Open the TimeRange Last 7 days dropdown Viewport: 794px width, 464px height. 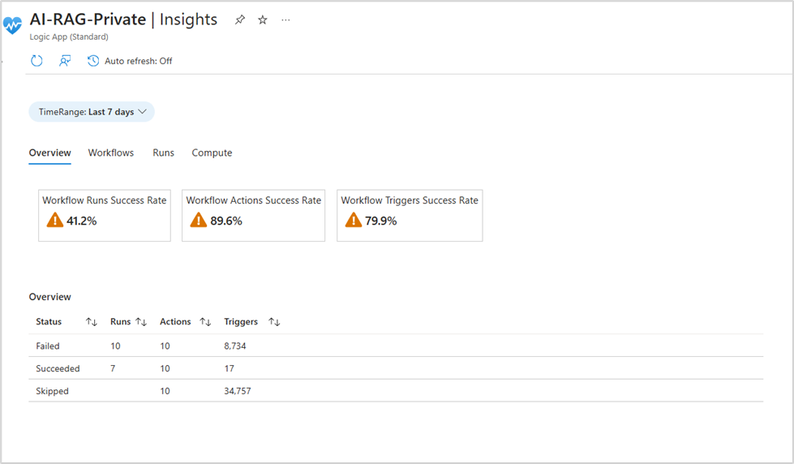tap(92, 112)
